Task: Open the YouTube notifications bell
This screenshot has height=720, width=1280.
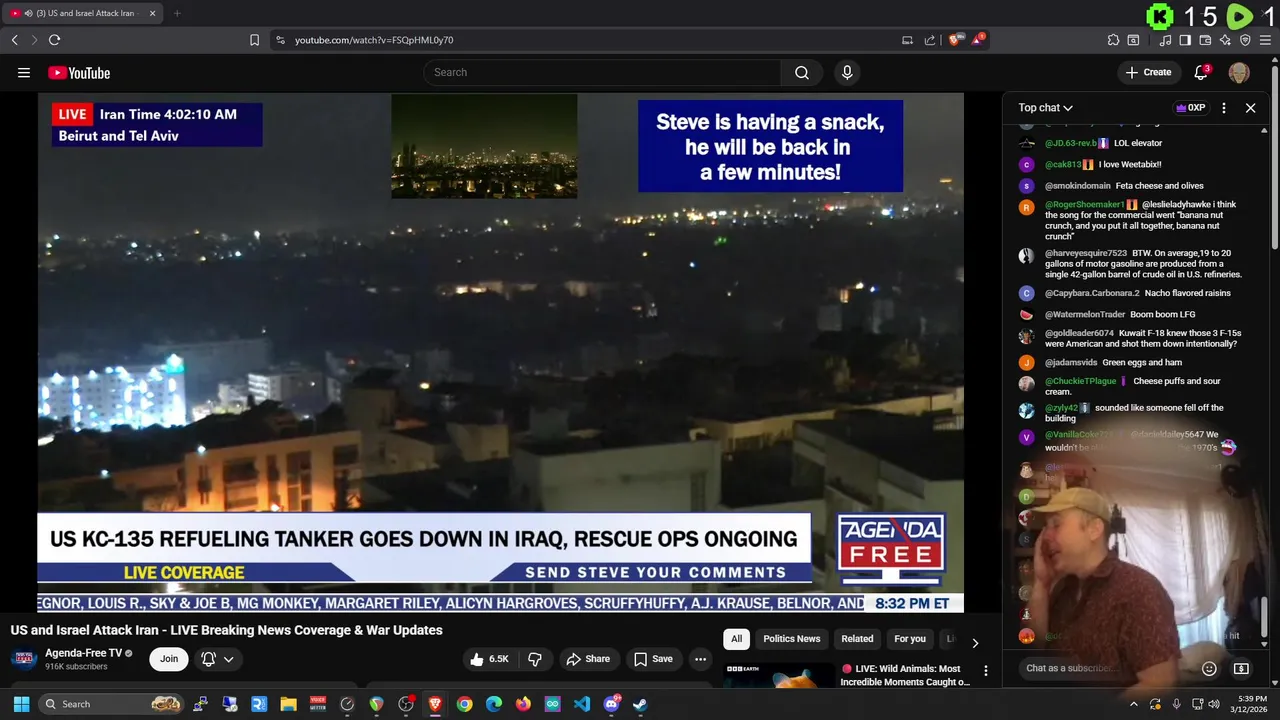Action: tap(1202, 72)
